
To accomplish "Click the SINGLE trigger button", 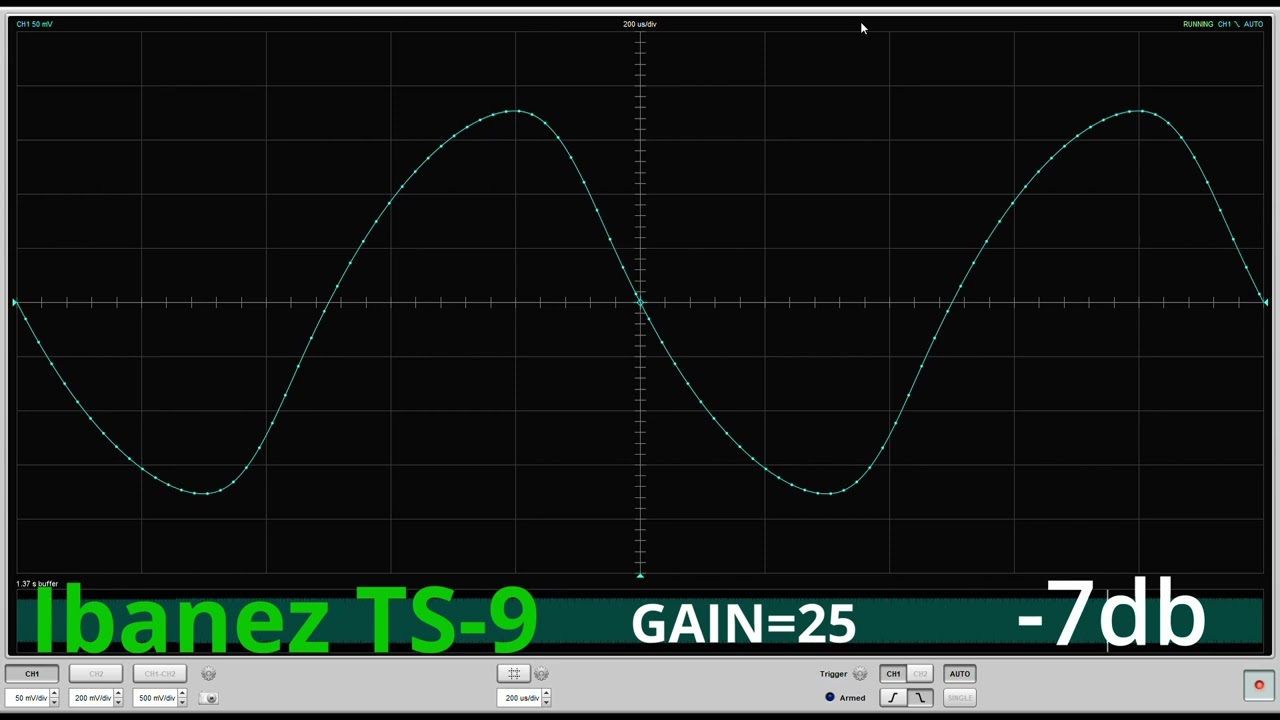I will (959, 698).
